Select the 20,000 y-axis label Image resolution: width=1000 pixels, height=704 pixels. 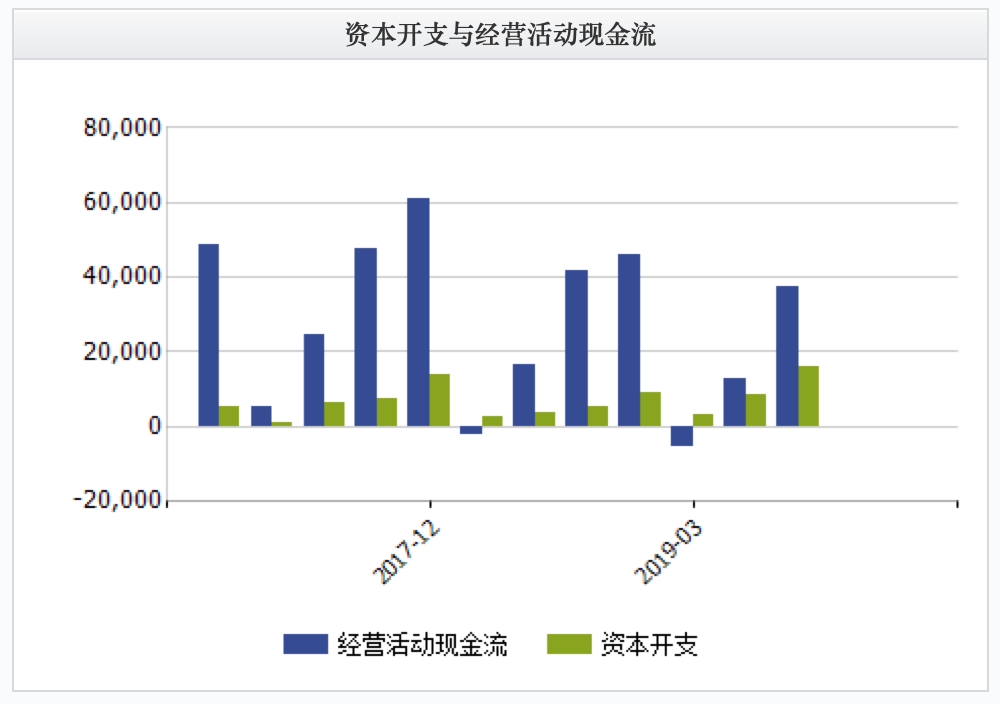click(x=123, y=352)
